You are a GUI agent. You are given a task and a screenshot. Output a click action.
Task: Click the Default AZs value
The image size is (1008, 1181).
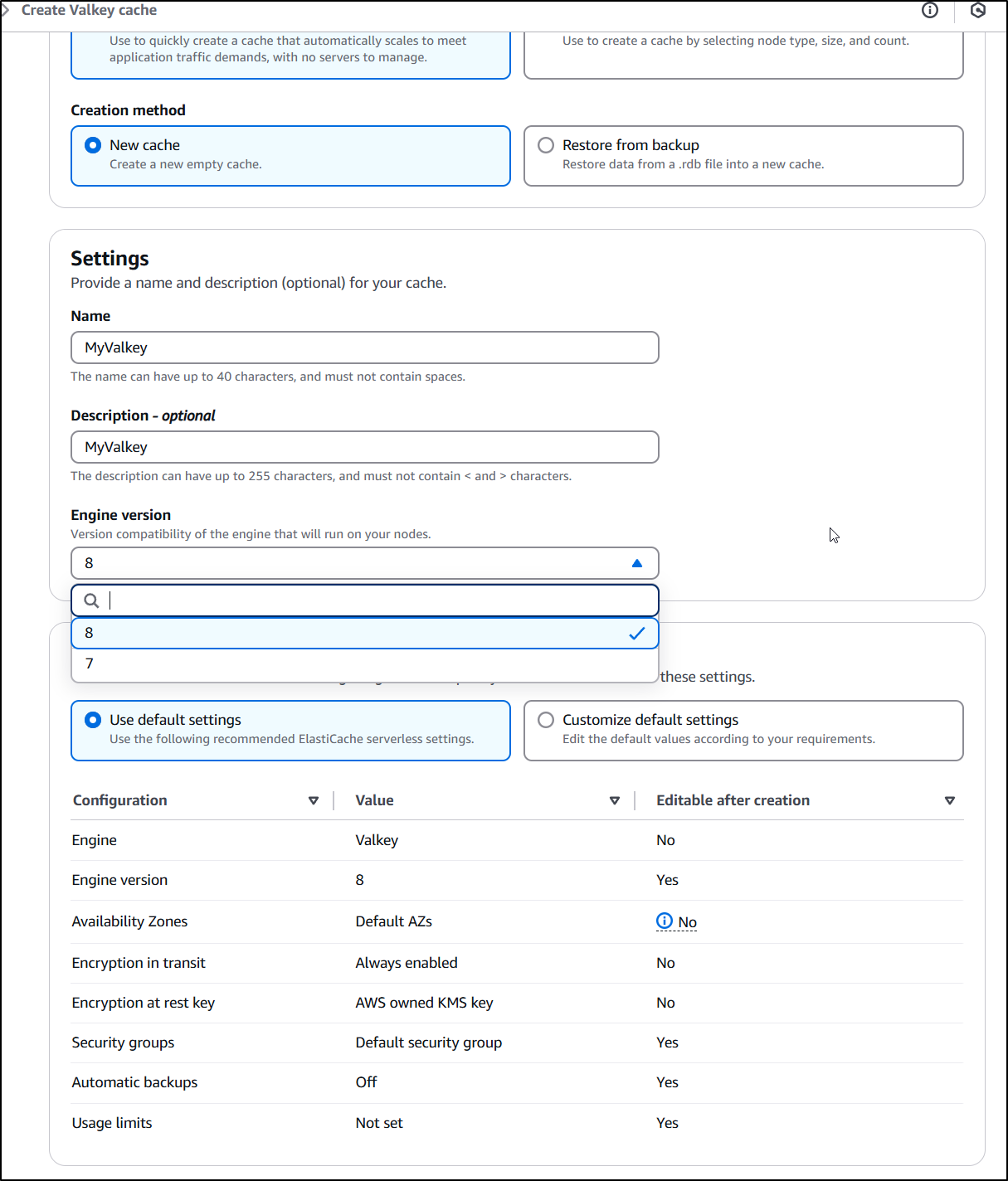coord(394,921)
